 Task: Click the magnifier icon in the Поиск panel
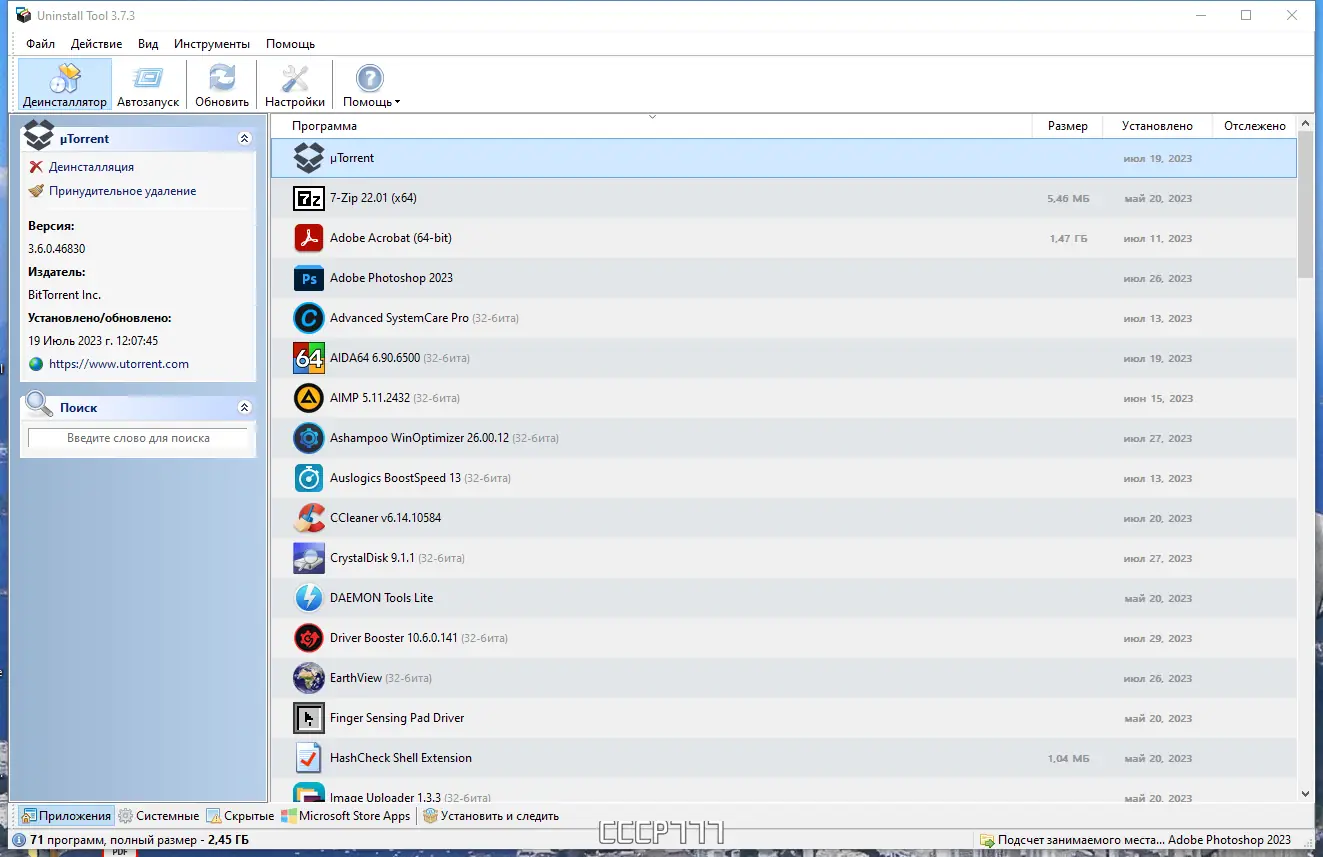pyautogui.click(x=39, y=407)
